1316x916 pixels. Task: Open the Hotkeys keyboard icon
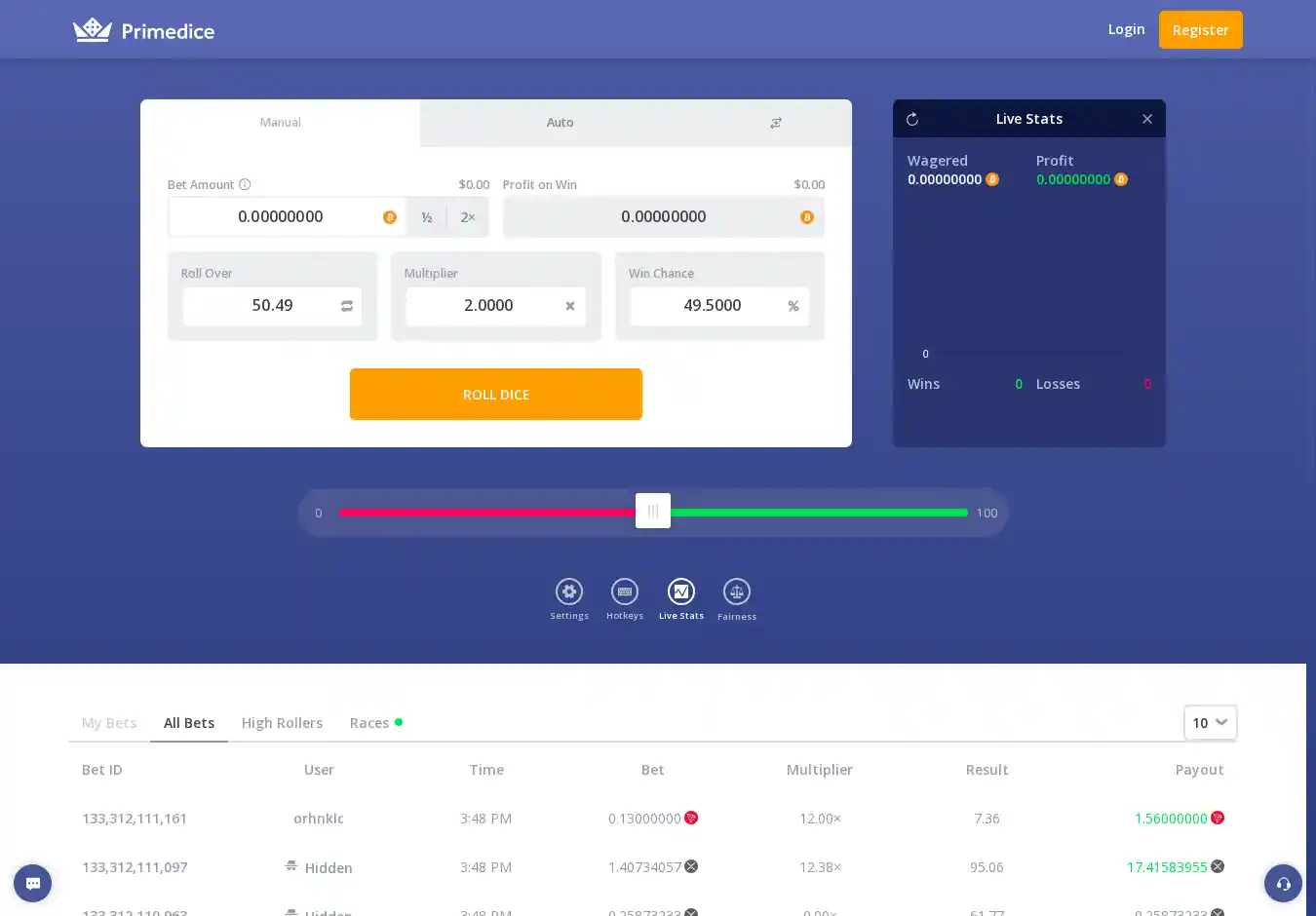625,592
